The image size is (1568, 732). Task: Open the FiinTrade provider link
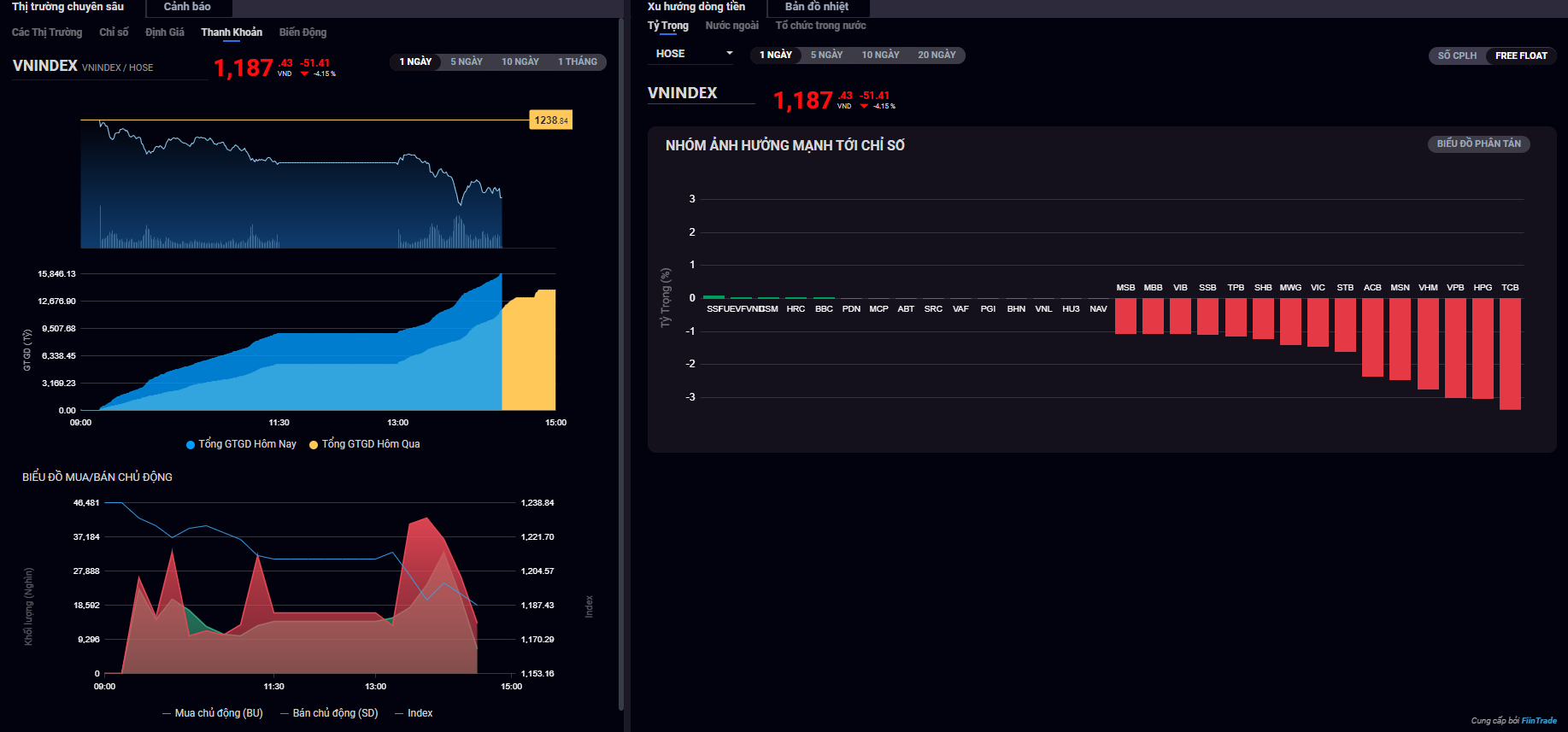point(1539,721)
